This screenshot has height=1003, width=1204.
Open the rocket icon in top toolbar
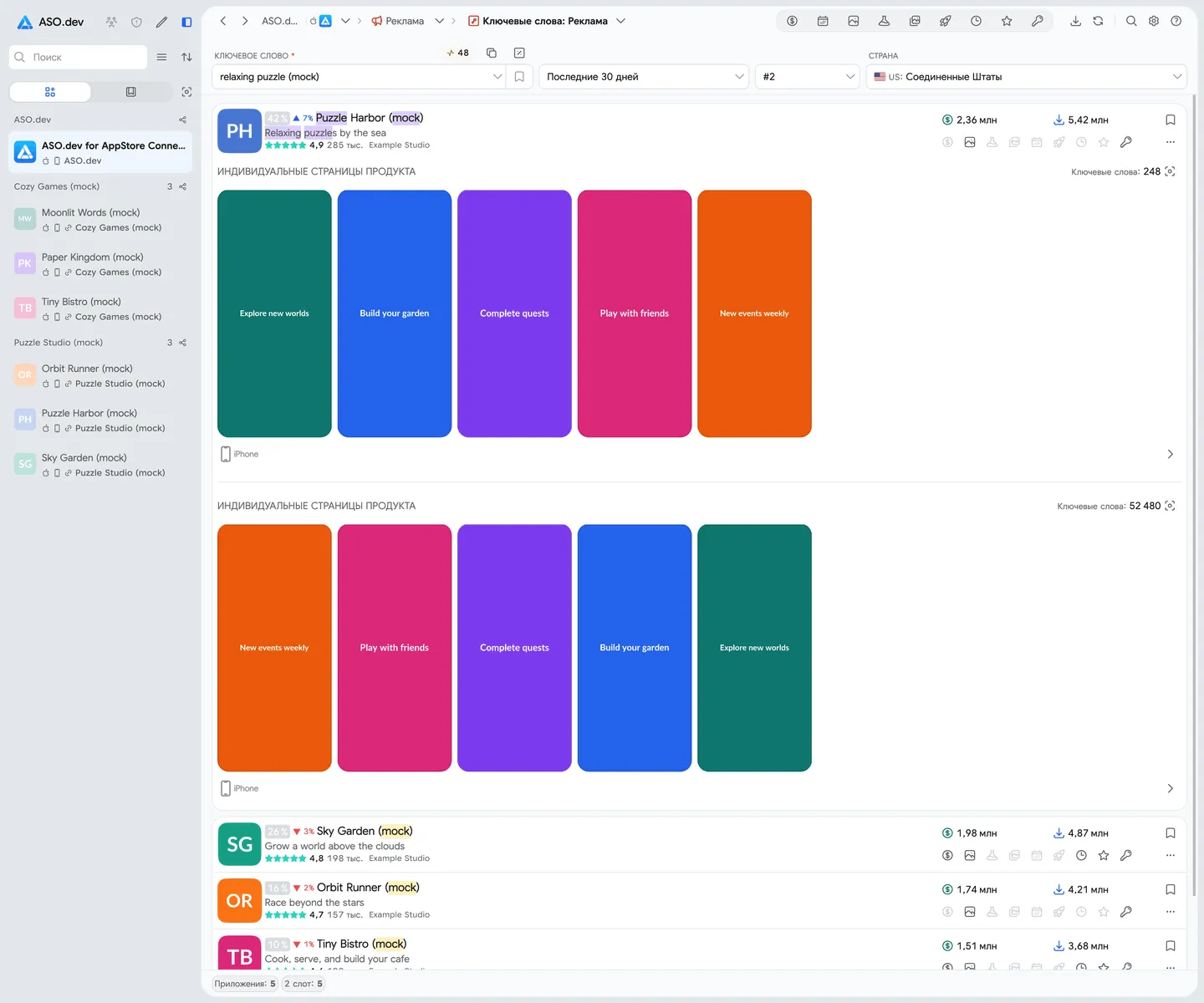click(x=945, y=21)
